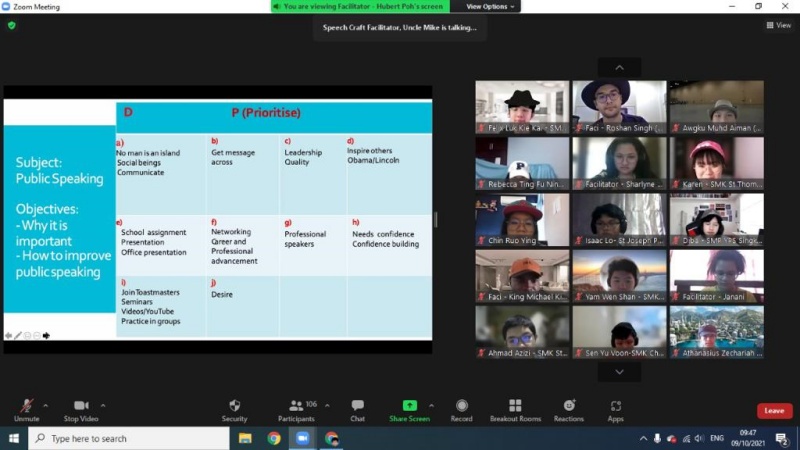Viewport: 800px width, 450px height.
Task: Select Faci - King Michael video tile
Action: 522,276
